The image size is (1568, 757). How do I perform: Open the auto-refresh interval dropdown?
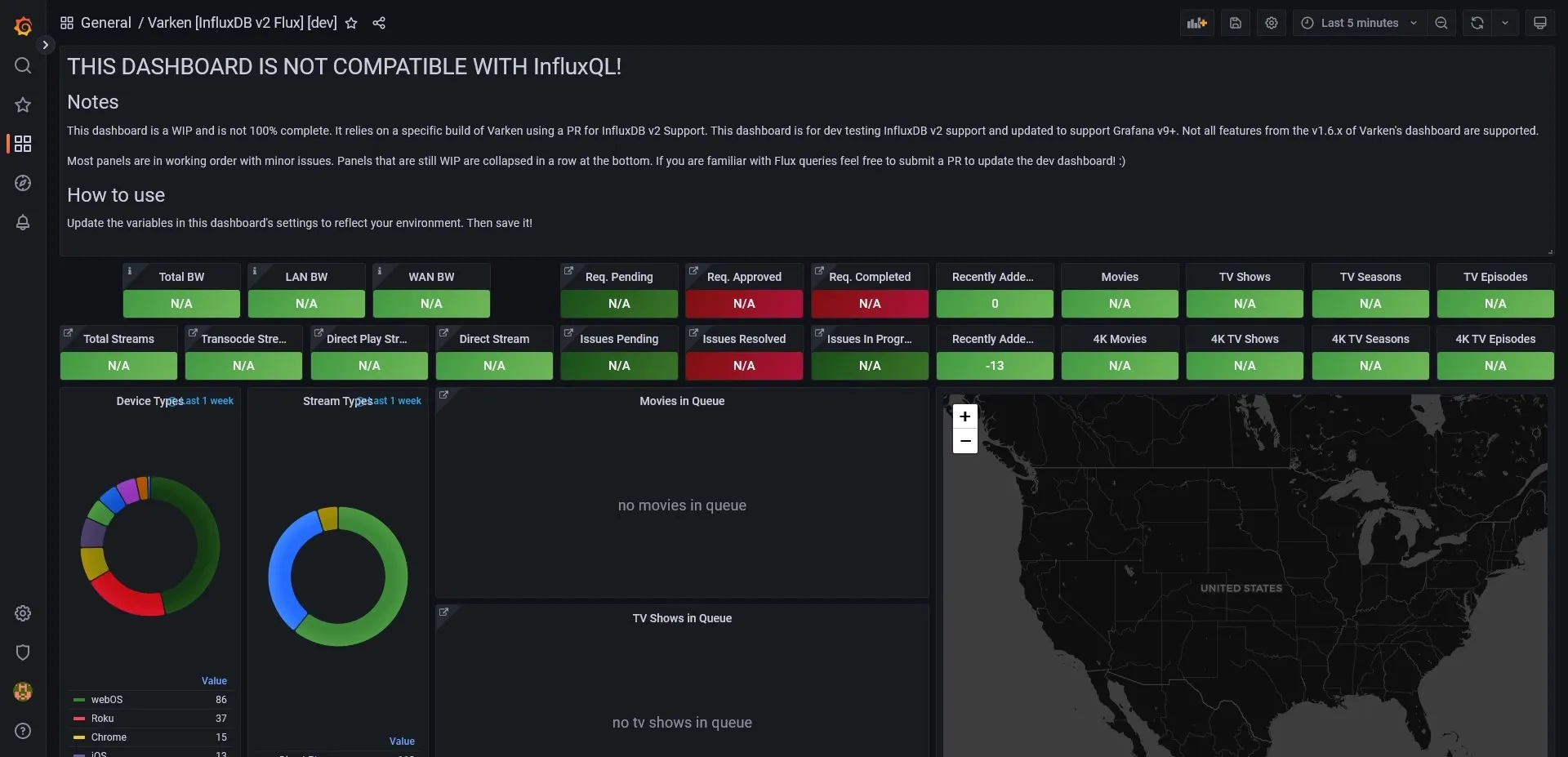point(1505,23)
